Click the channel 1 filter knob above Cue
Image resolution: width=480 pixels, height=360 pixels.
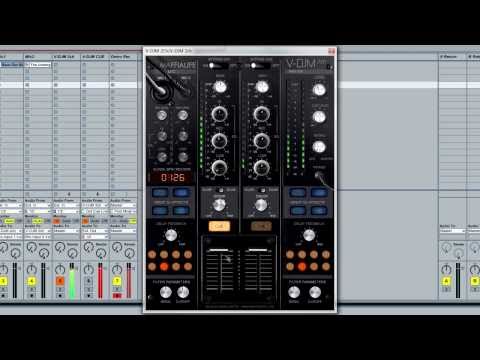point(219,205)
